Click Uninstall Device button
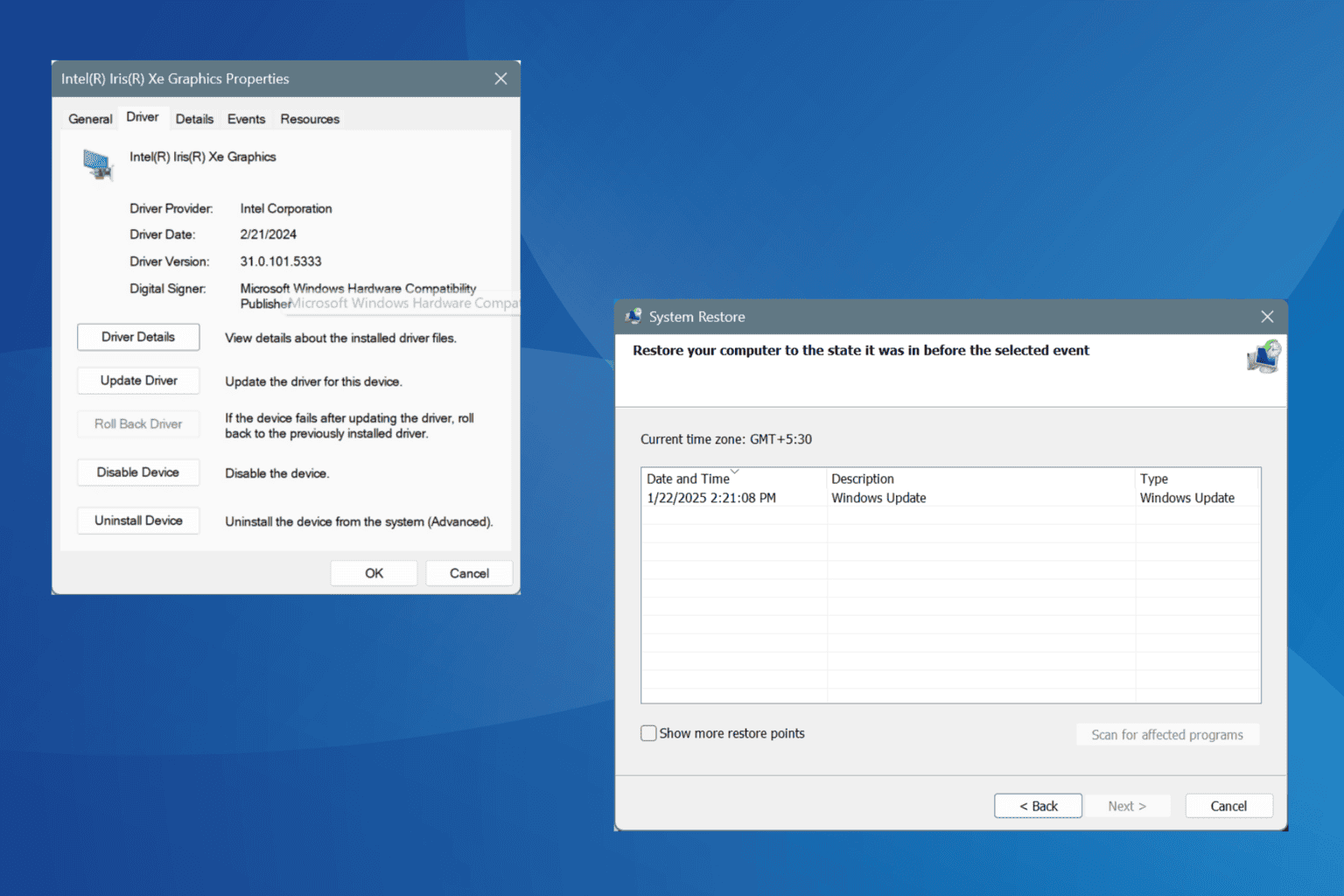 [x=138, y=521]
